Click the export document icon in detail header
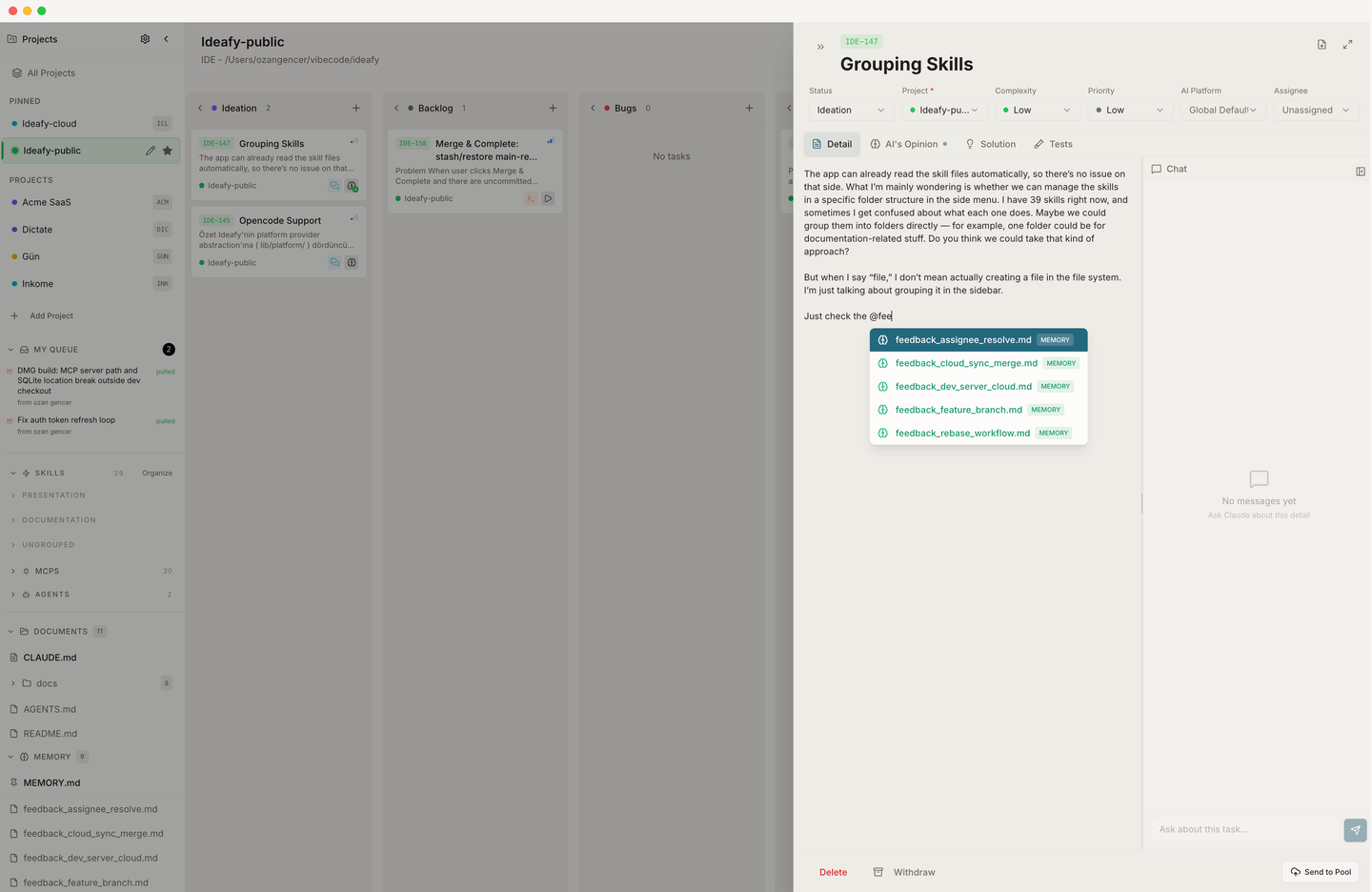The width and height of the screenshot is (1372, 892). click(x=1322, y=45)
